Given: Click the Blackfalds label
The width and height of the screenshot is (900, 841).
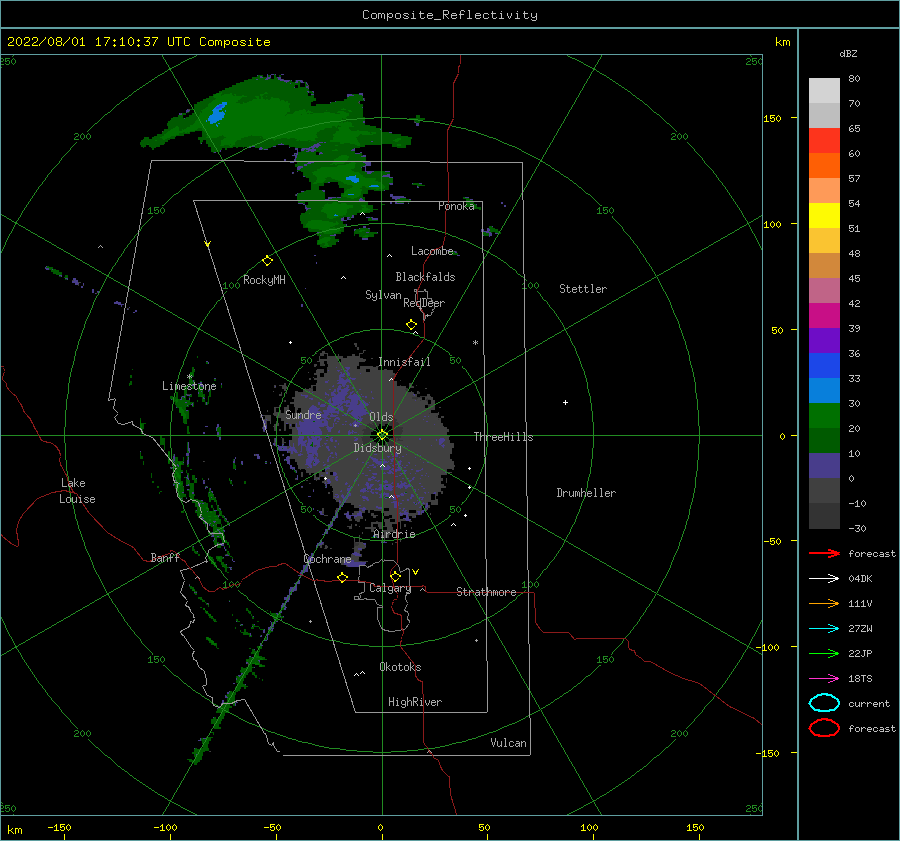Looking at the screenshot, I should click(x=425, y=277).
